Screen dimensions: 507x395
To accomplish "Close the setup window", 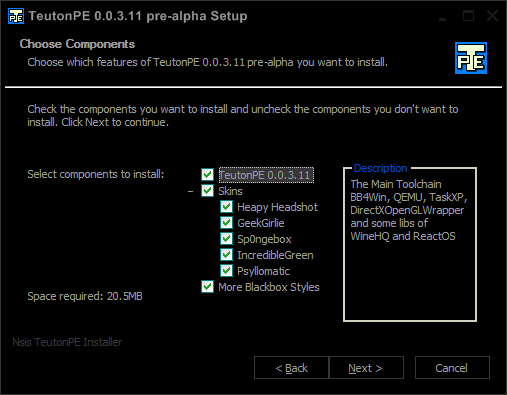I will (492, 16).
